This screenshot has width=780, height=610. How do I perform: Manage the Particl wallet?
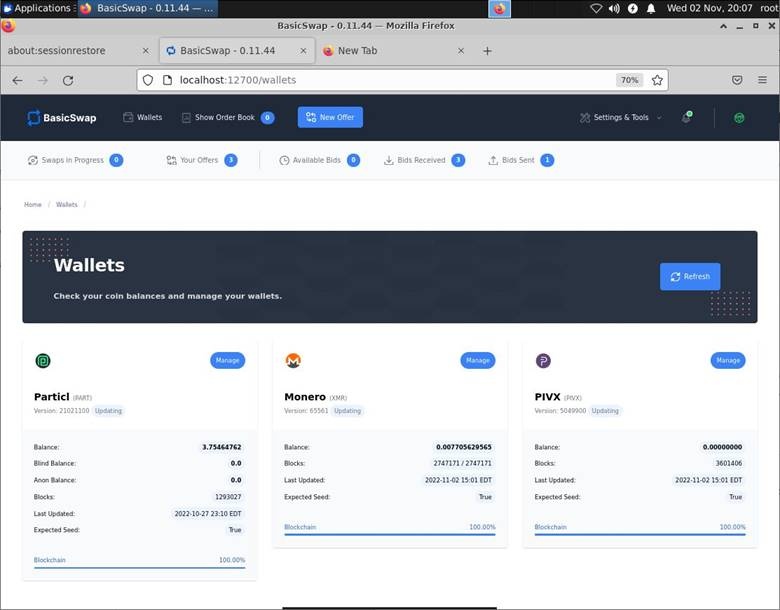pos(228,360)
